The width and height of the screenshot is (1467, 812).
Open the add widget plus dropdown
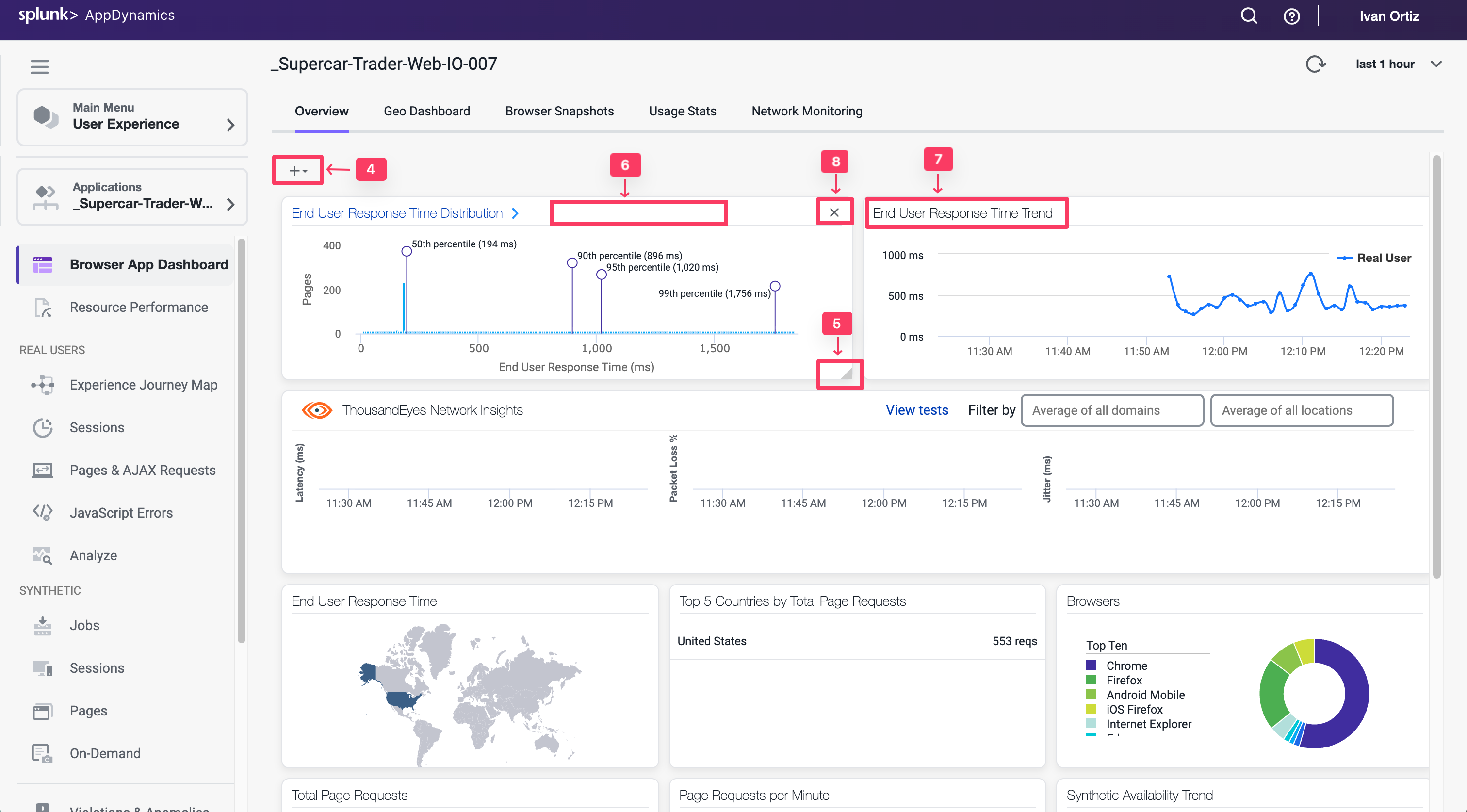pos(298,170)
